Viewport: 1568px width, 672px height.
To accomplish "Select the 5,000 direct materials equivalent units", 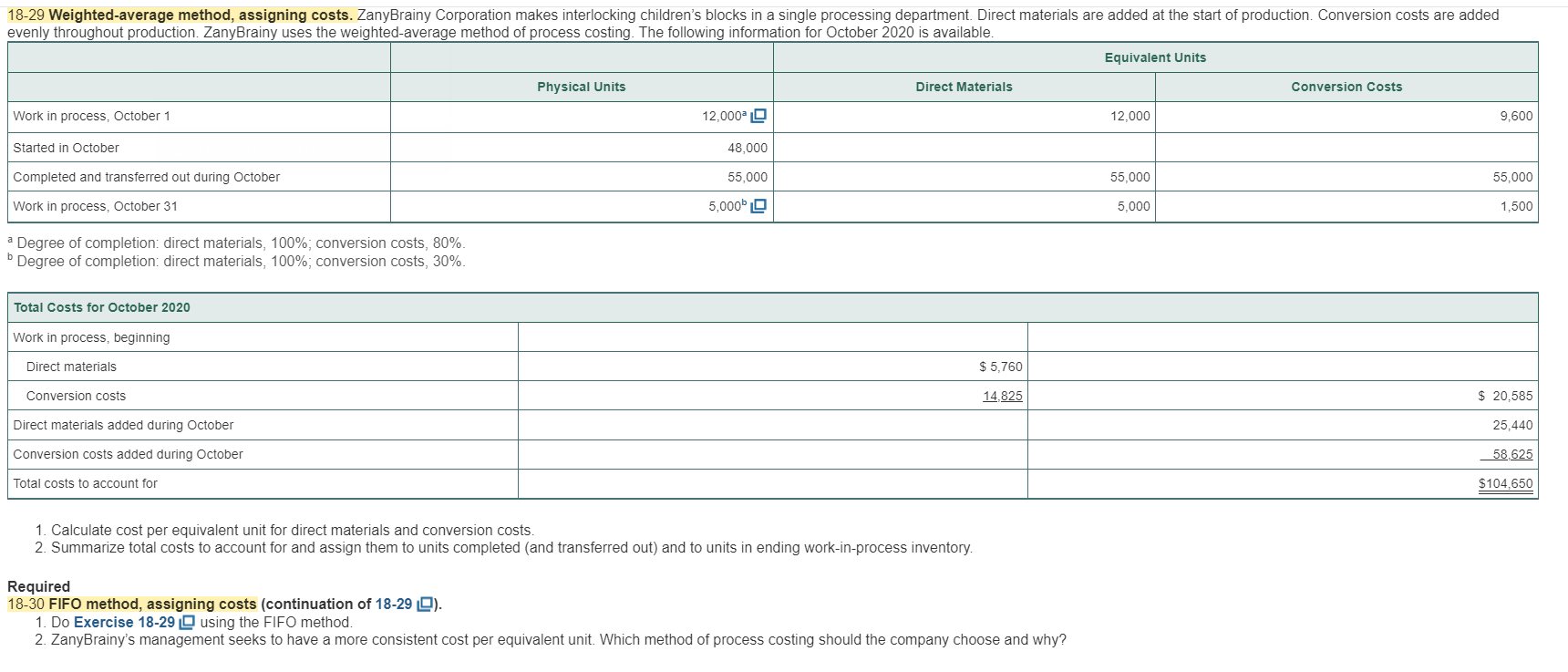I will [x=1133, y=206].
